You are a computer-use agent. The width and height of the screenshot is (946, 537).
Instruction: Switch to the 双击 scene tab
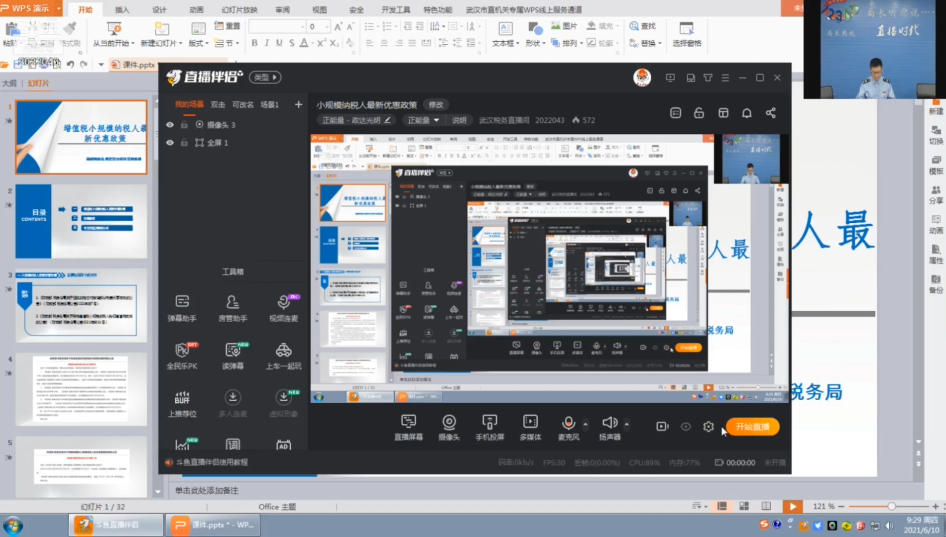(x=218, y=104)
